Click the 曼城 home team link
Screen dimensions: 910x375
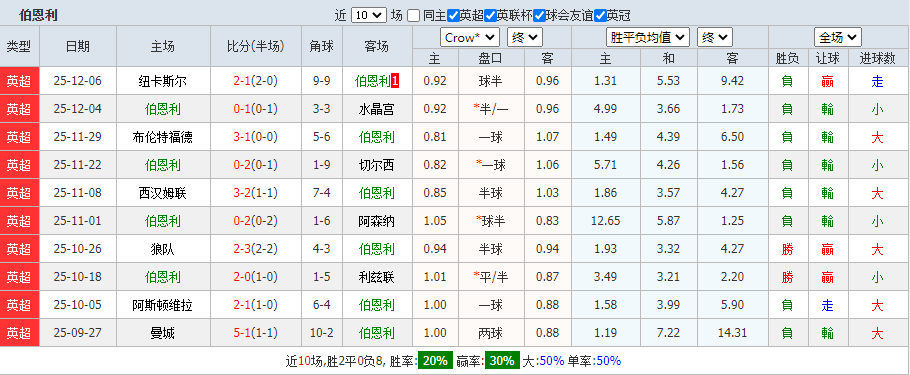[162, 333]
